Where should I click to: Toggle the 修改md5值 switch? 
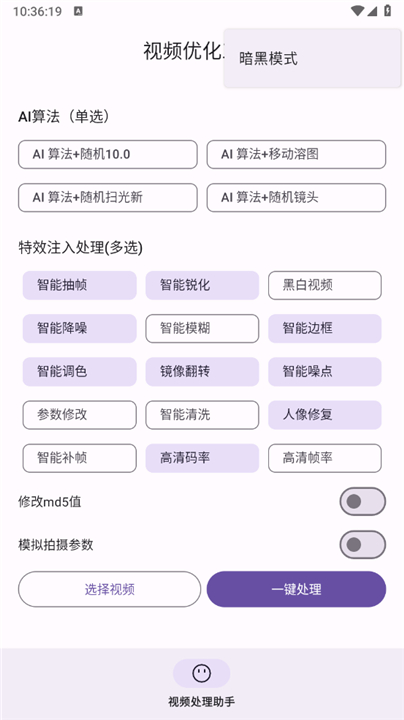click(x=362, y=501)
